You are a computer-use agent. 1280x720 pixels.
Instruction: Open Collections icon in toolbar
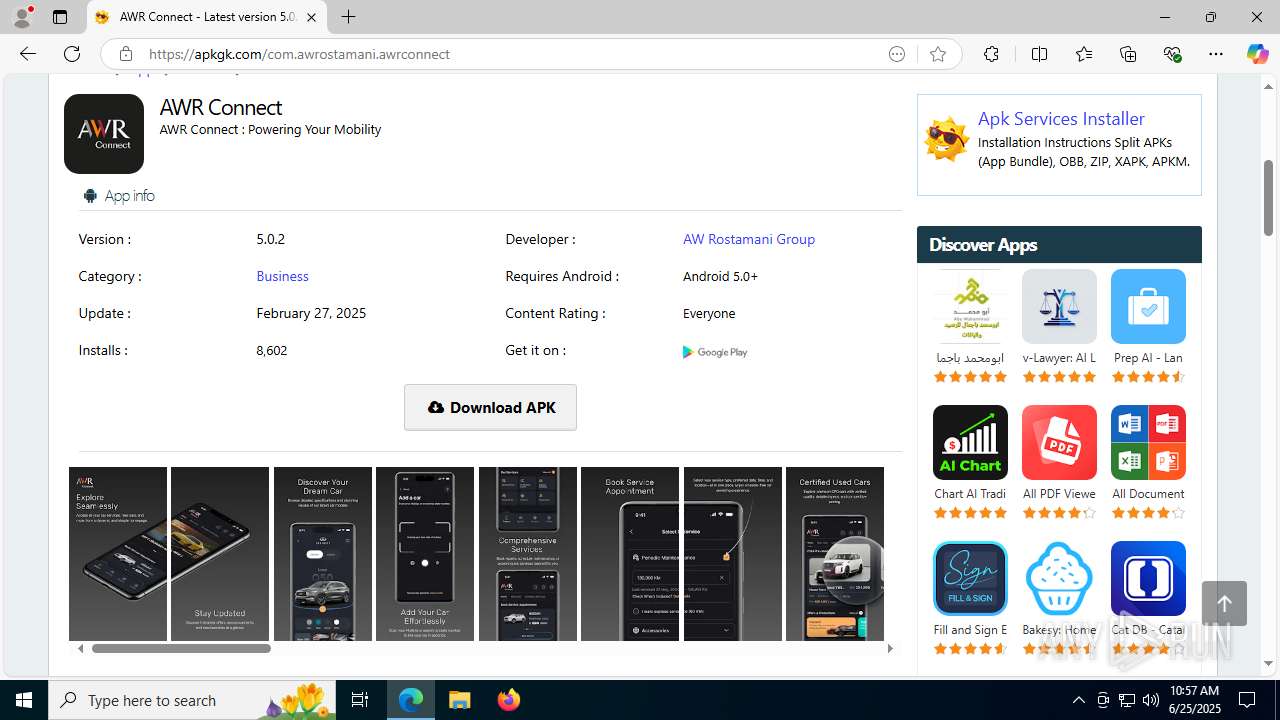[1128, 54]
